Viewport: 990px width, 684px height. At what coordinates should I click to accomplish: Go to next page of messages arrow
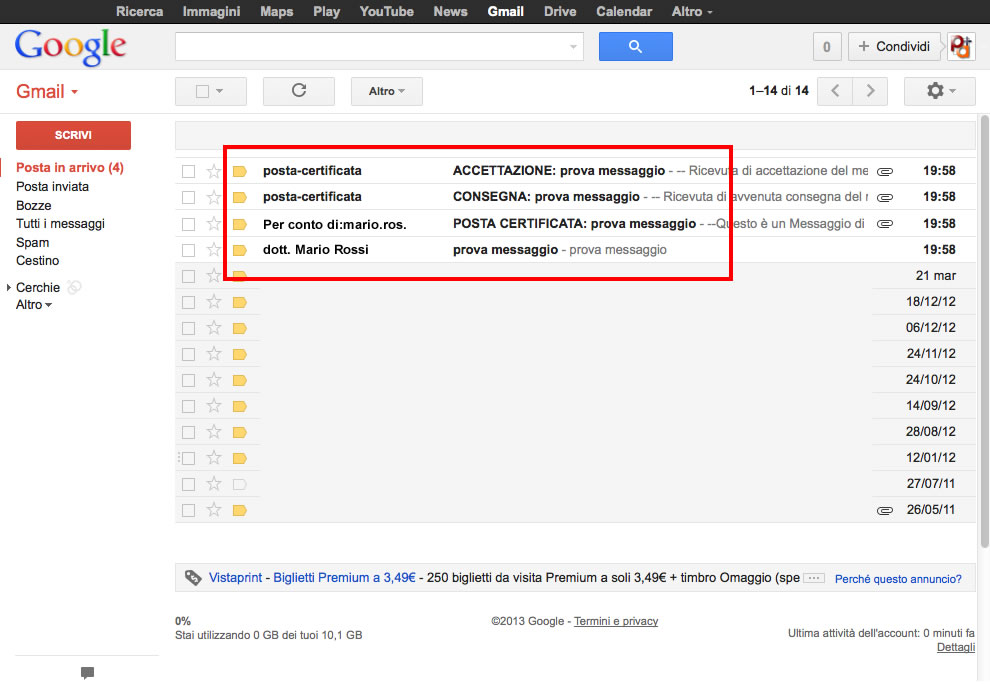tap(870, 91)
